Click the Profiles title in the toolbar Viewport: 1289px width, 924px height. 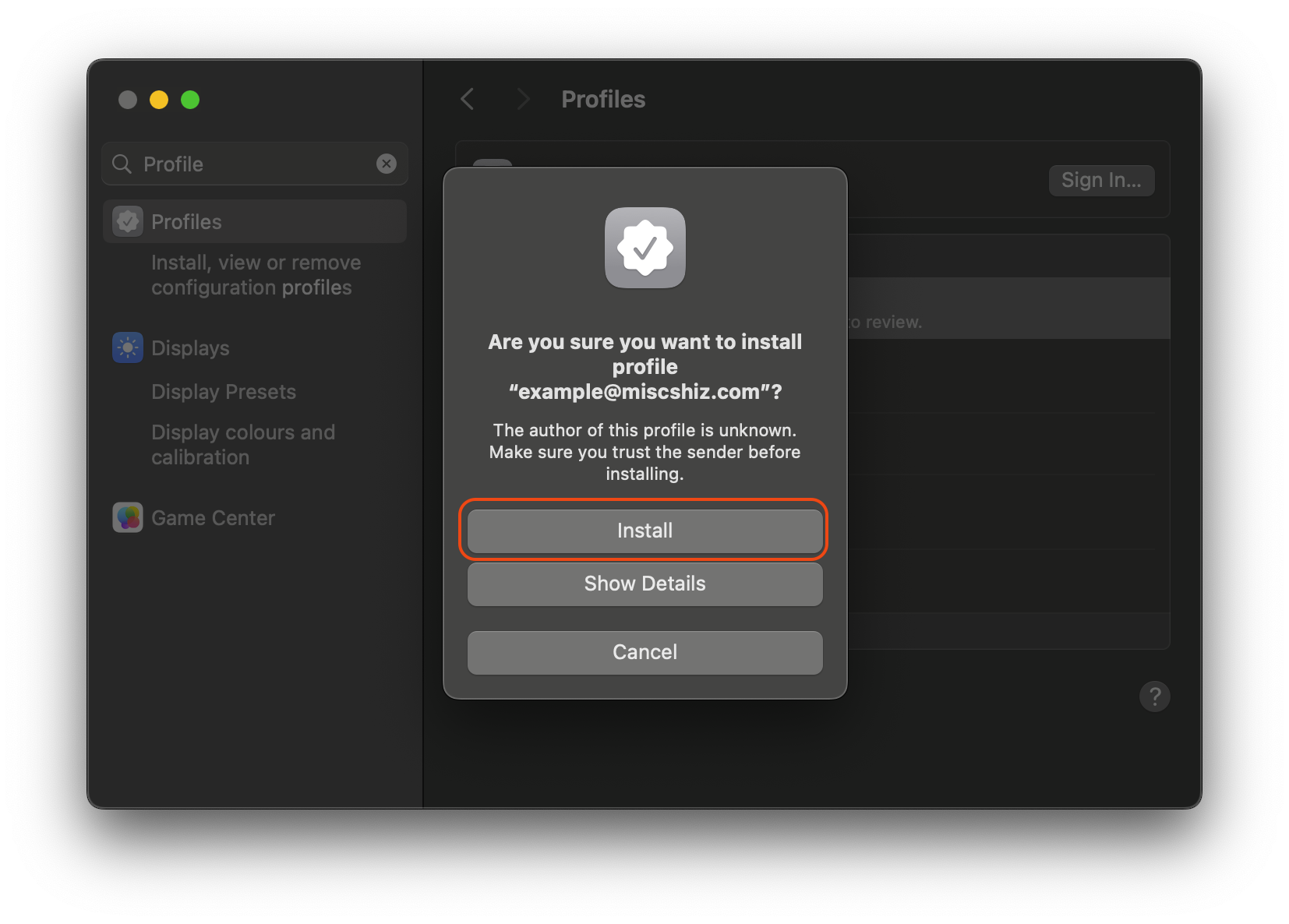tap(603, 99)
